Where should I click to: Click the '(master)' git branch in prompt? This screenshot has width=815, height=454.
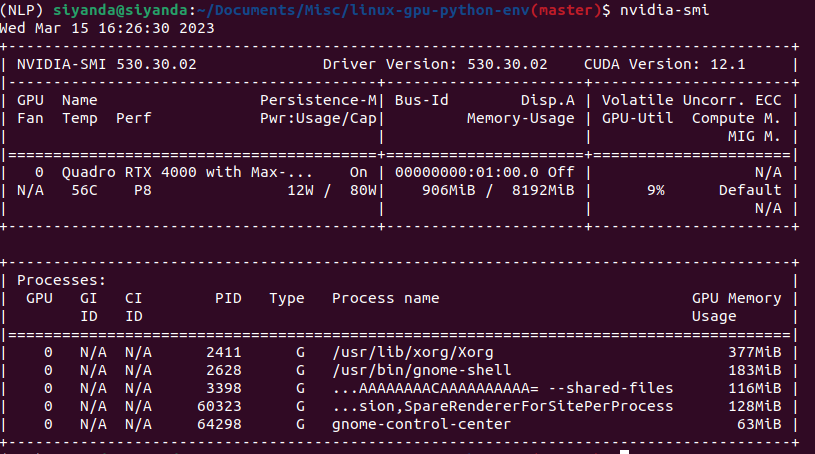pyautogui.click(x=566, y=10)
